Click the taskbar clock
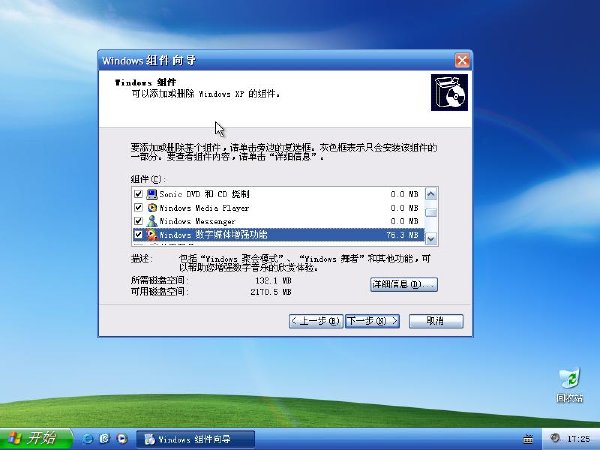Image resolution: width=600 pixels, height=450 pixels. tap(579, 439)
